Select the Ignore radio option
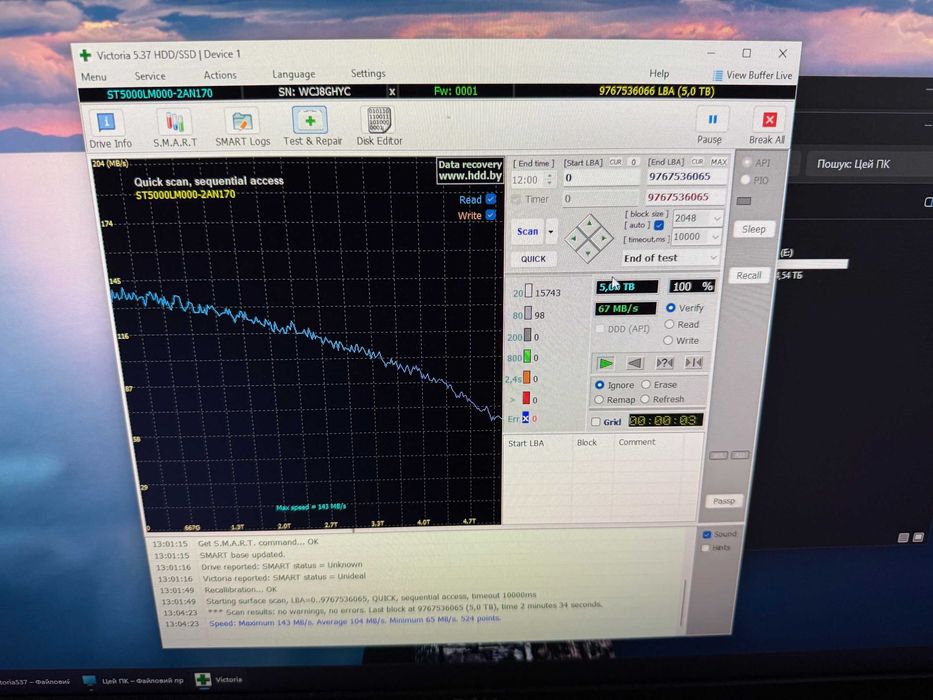This screenshot has height=700, width=933. tap(600, 385)
